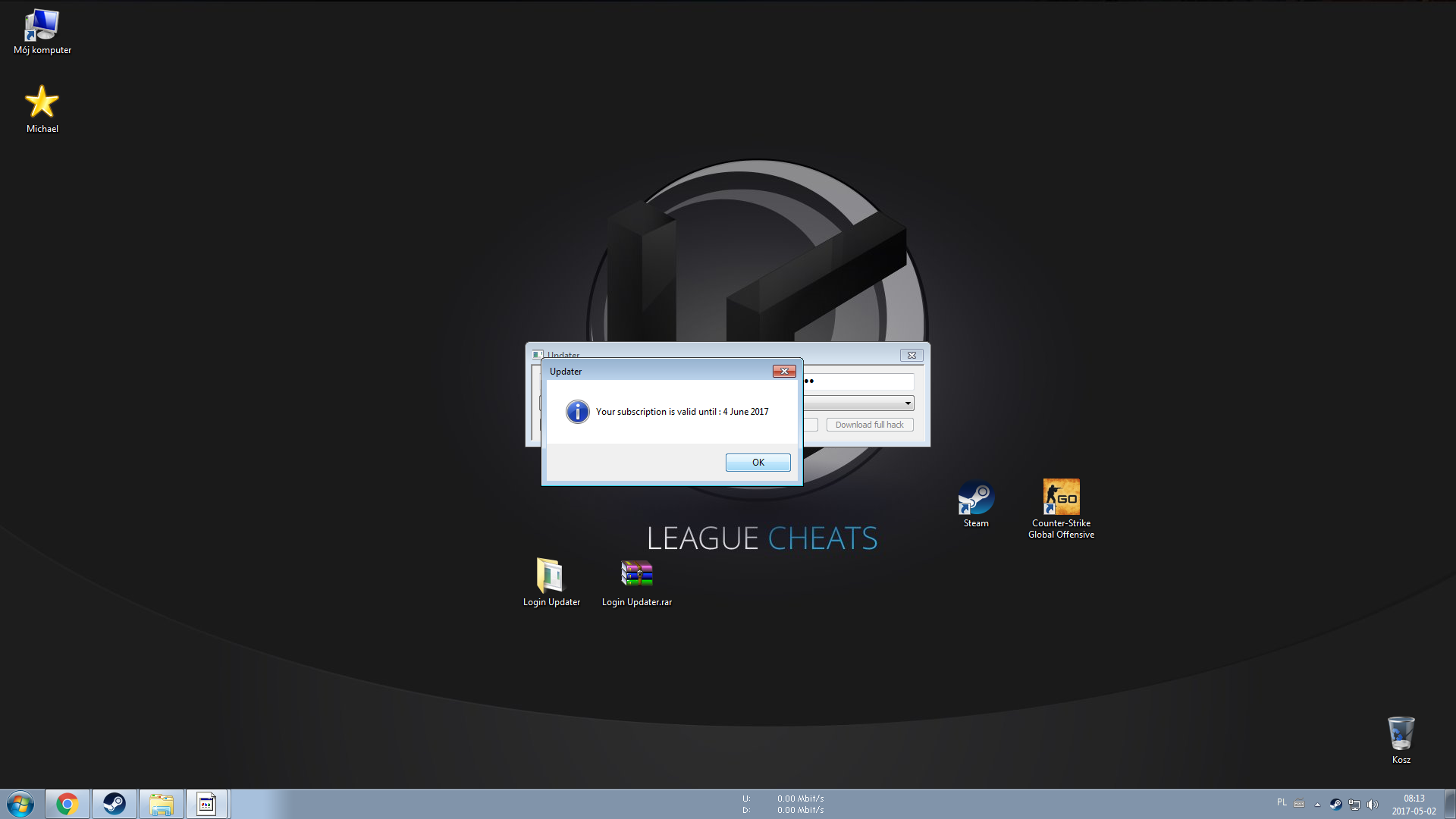Viewport: 1456px width, 819px height.
Task: Click the Show desktop button at taskbar end
Action: click(1450, 804)
